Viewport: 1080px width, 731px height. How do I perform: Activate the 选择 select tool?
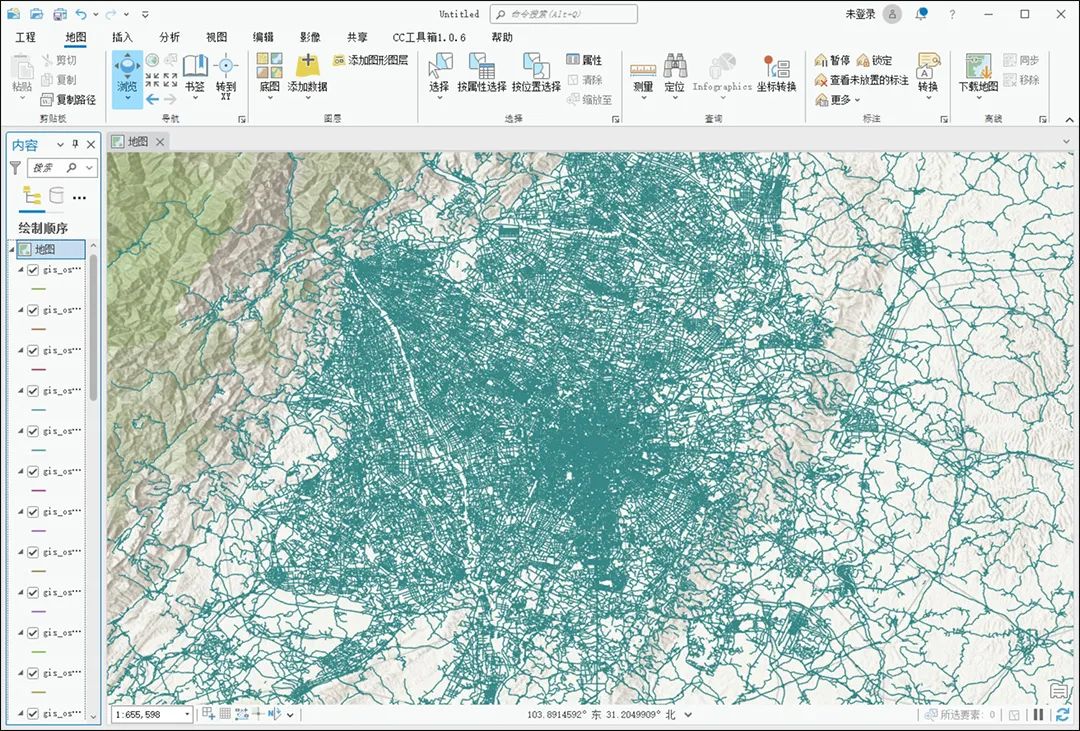(439, 74)
